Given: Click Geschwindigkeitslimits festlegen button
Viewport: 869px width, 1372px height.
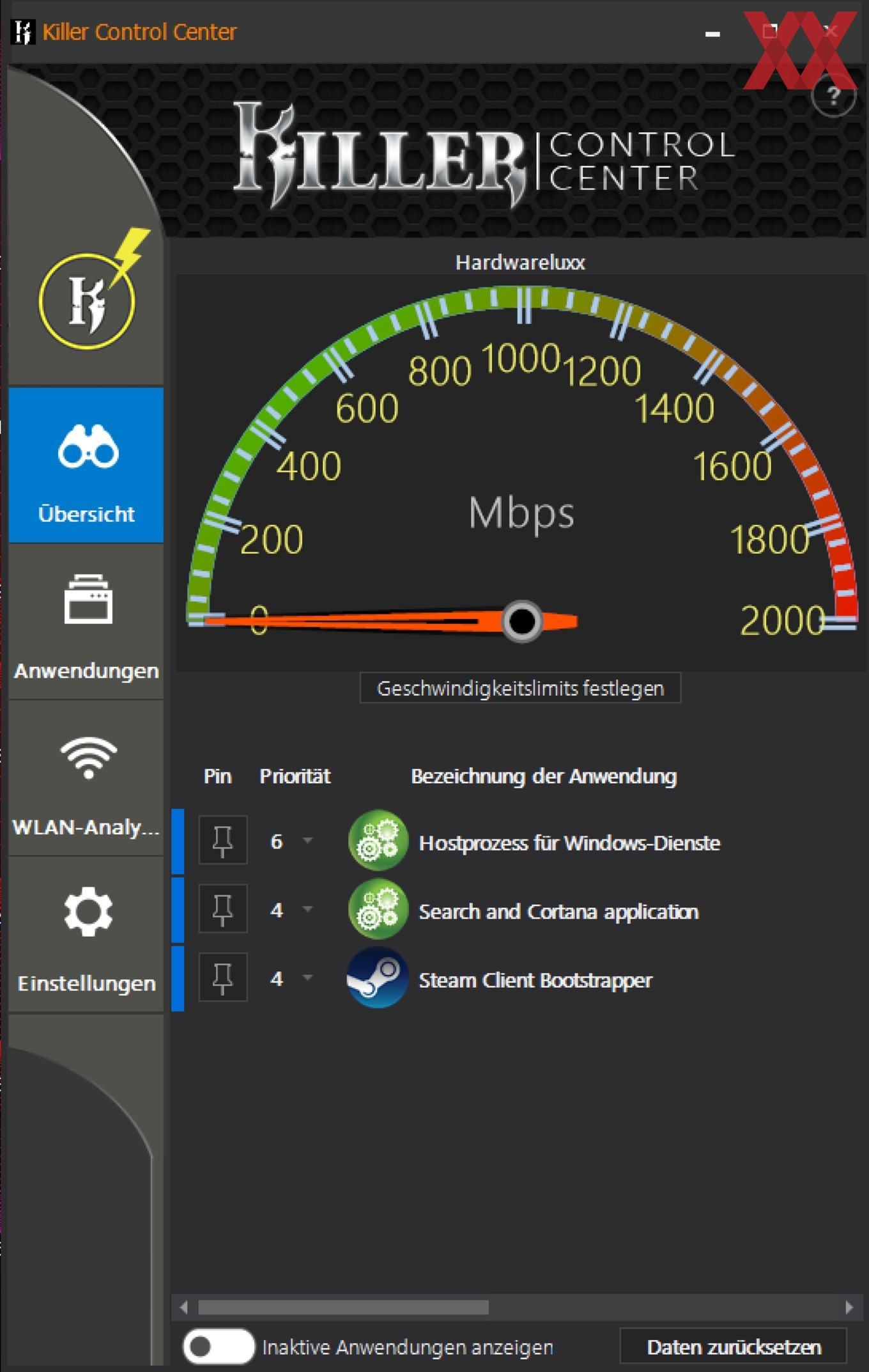Looking at the screenshot, I should click(521, 688).
